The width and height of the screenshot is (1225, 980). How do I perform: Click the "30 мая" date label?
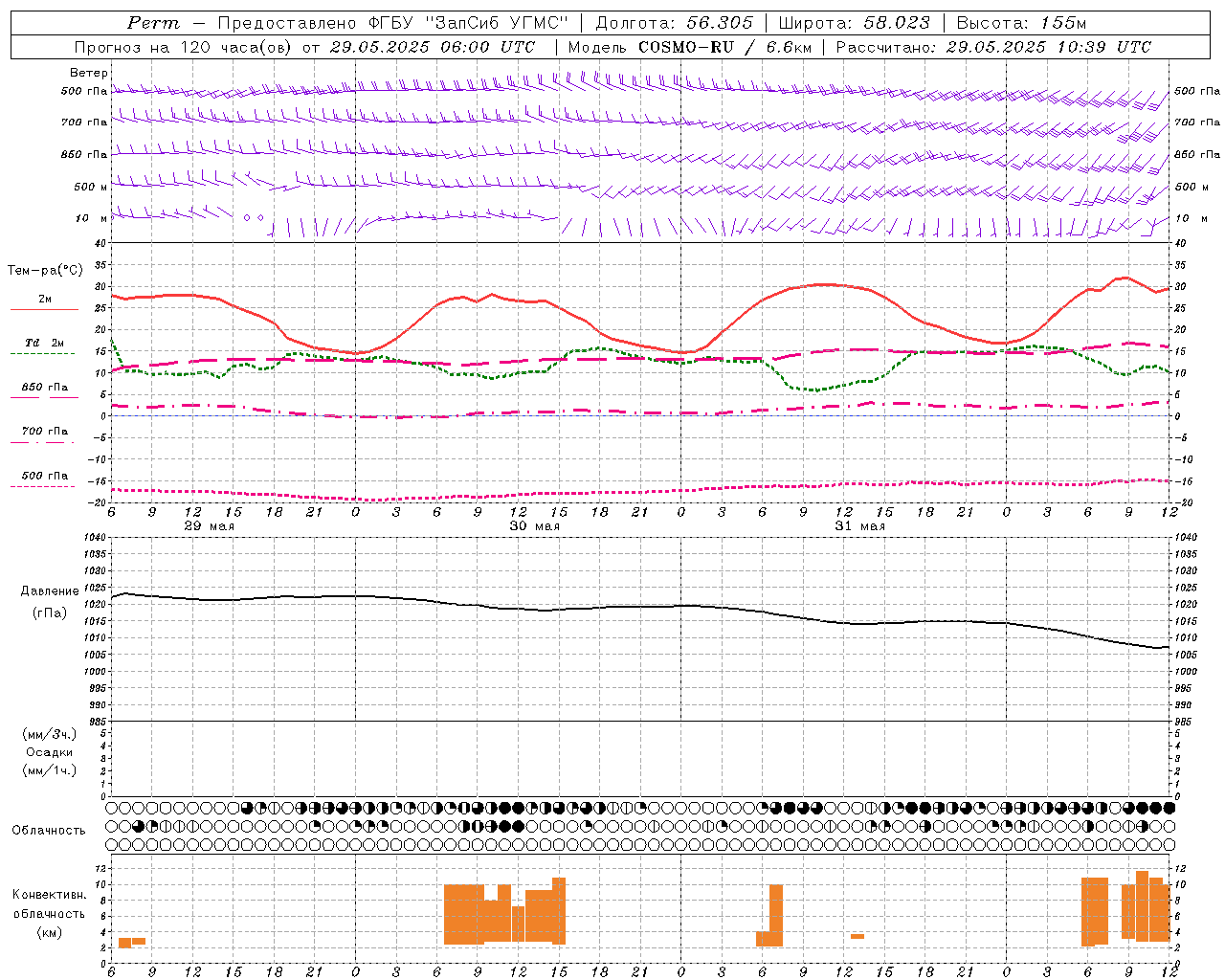click(534, 526)
